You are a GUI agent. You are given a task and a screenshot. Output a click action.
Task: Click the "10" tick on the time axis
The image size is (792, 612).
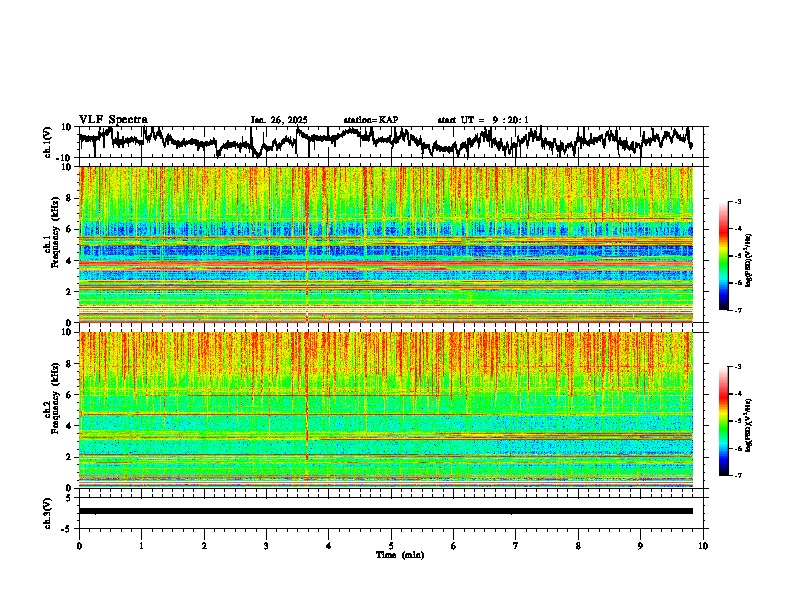coord(703,546)
